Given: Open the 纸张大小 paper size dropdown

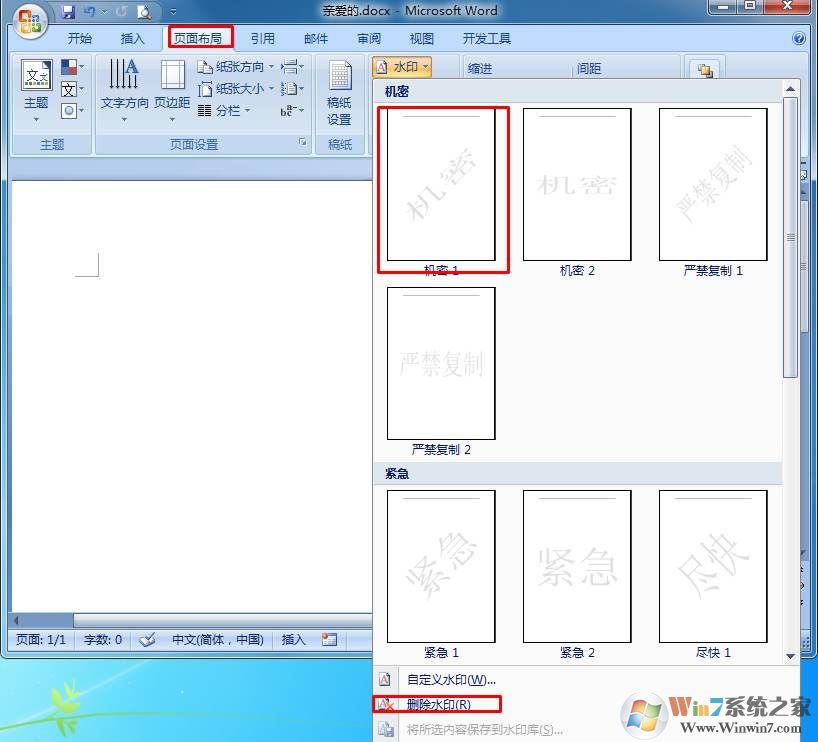Looking at the screenshot, I should pyautogui.click(x=235, y=89).
